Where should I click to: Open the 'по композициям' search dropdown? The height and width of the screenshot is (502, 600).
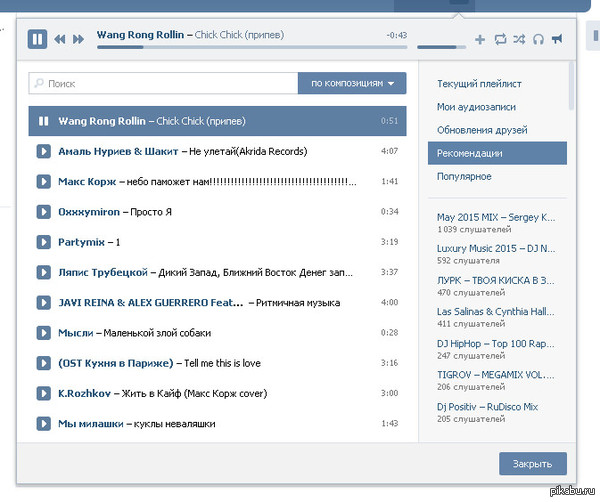[352, 84]
